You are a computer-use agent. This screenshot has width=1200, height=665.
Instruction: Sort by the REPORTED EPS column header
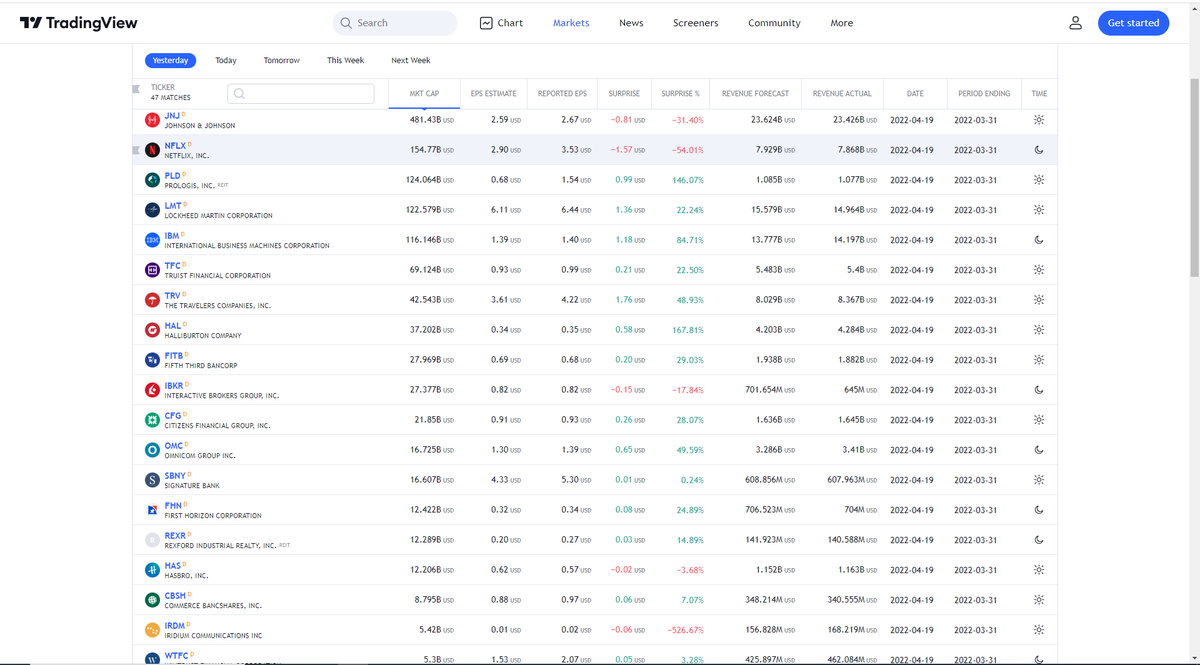562,94
